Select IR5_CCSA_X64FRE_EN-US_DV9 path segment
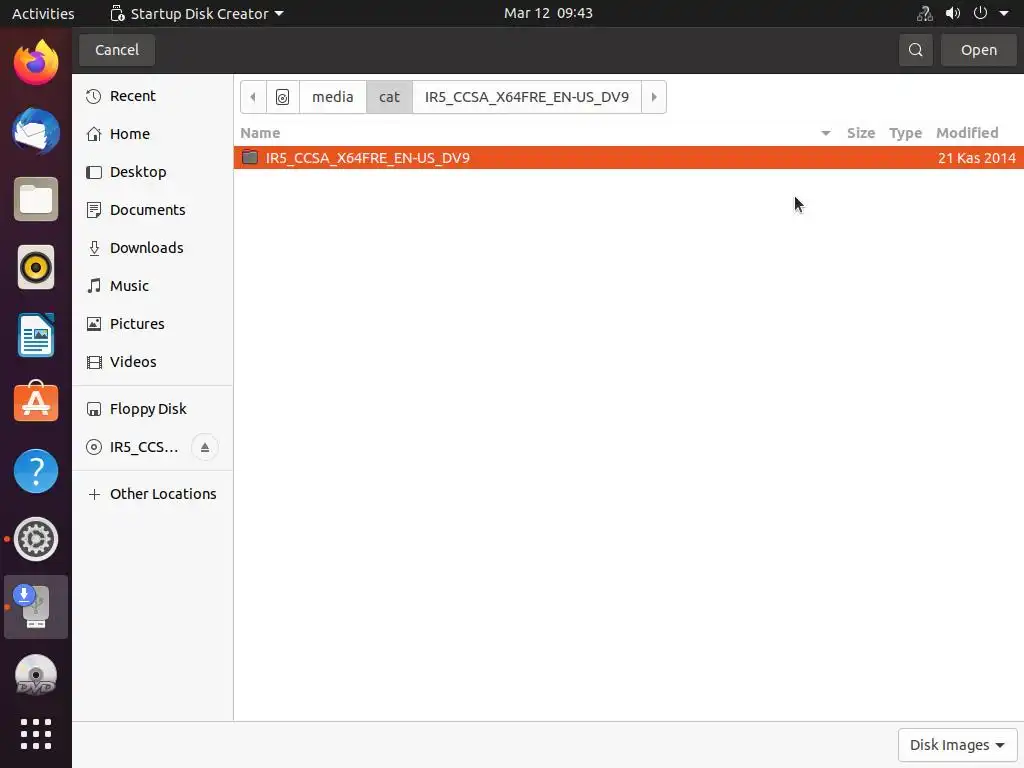Viewport: 1024px width, 768px height. [x=526, y=97]
